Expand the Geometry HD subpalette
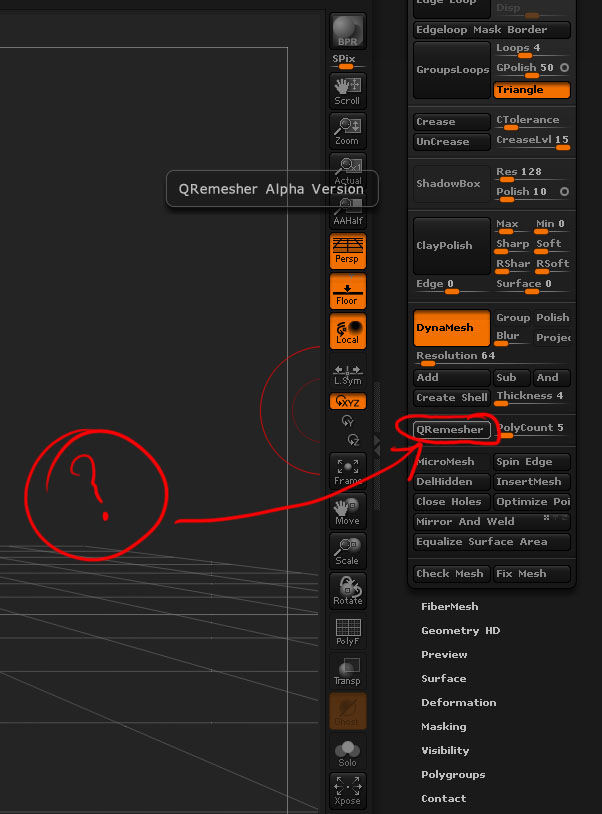 (x=461, y=630)
